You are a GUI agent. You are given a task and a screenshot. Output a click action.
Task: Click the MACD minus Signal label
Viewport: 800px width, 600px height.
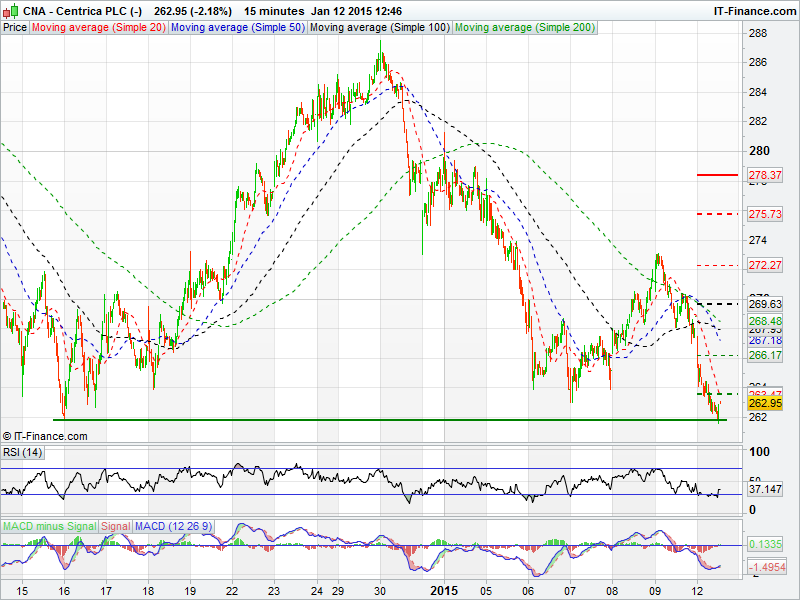click(49, 526)
